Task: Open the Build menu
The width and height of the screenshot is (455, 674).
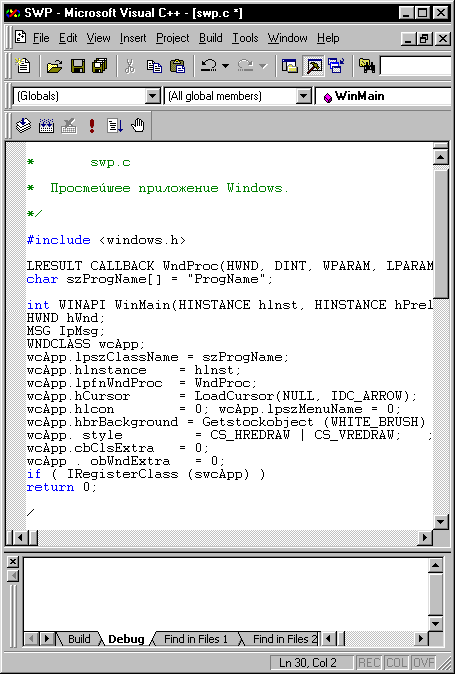Action: pyautogui.click(x=211, y=38)
